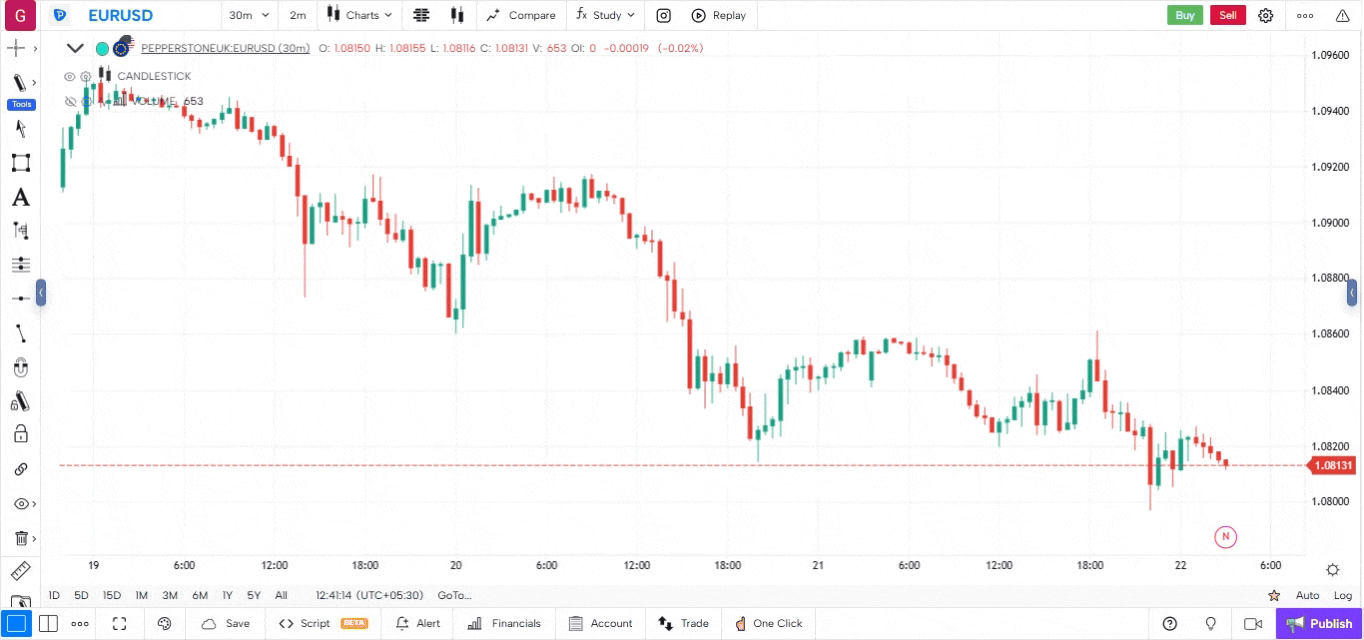Open chart settings gear in top bar

[x=1266, y=15]
